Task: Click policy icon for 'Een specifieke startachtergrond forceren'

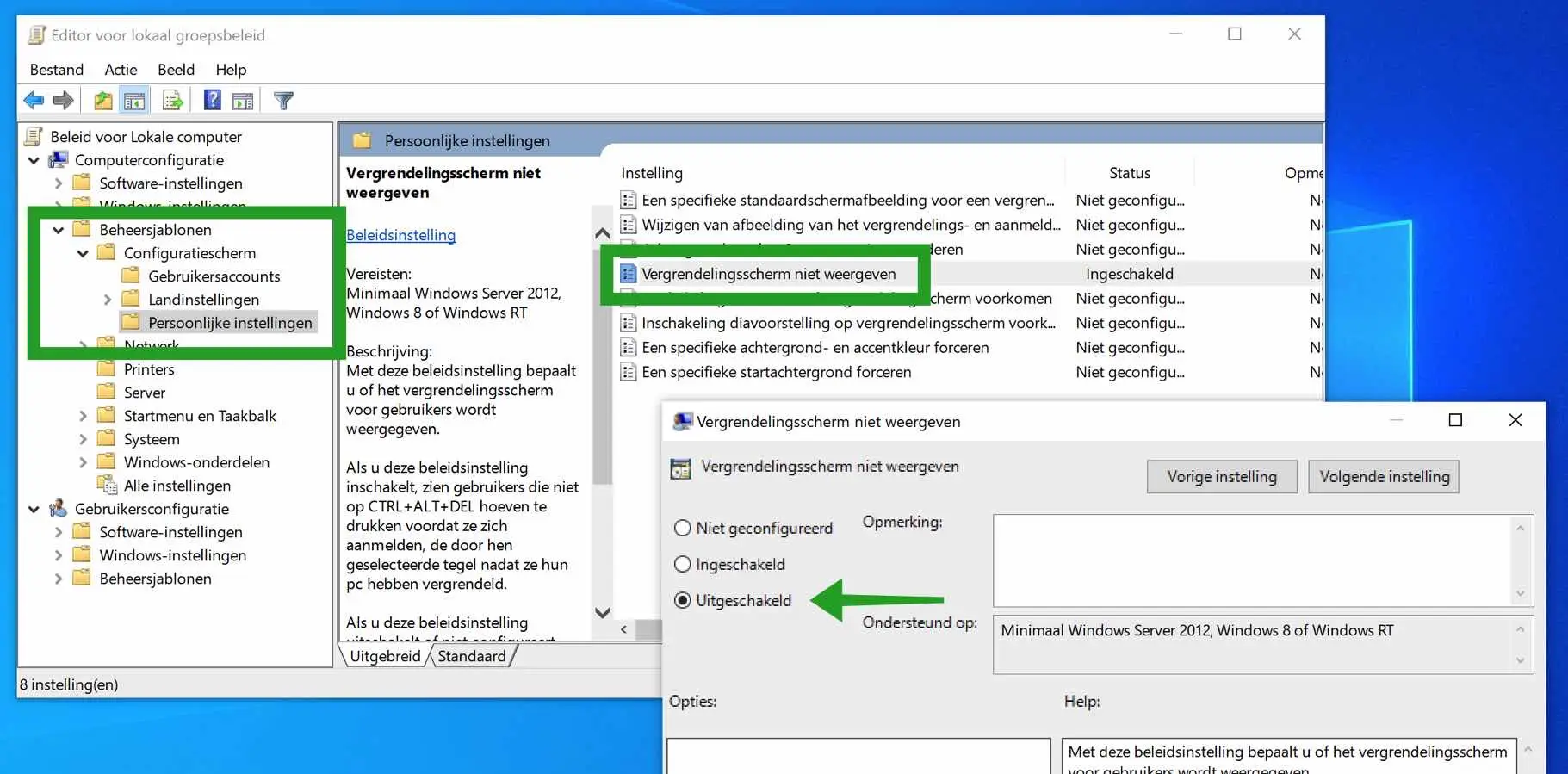Action: (x=629, y=372)
